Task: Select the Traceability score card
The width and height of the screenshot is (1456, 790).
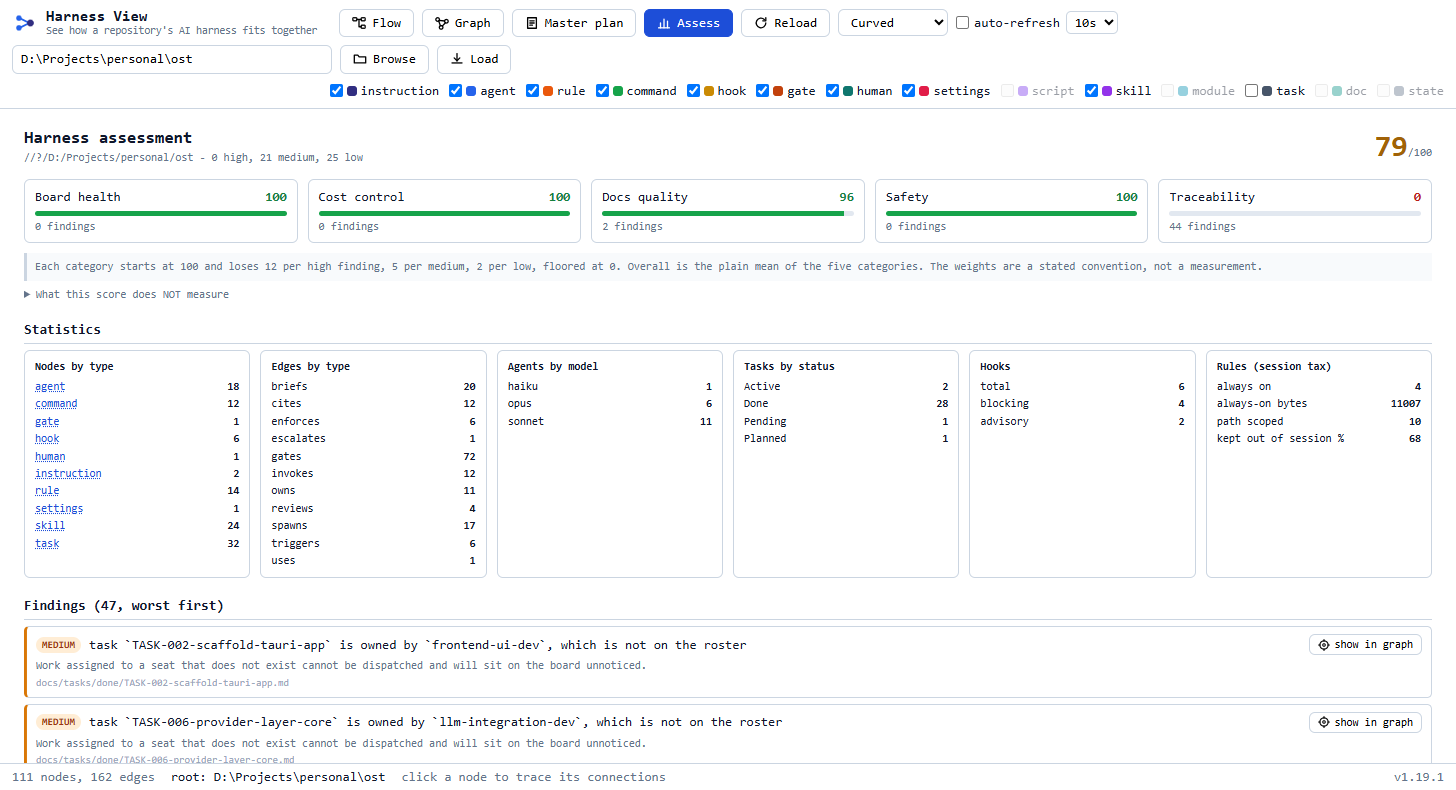Action: (1295, 211)
